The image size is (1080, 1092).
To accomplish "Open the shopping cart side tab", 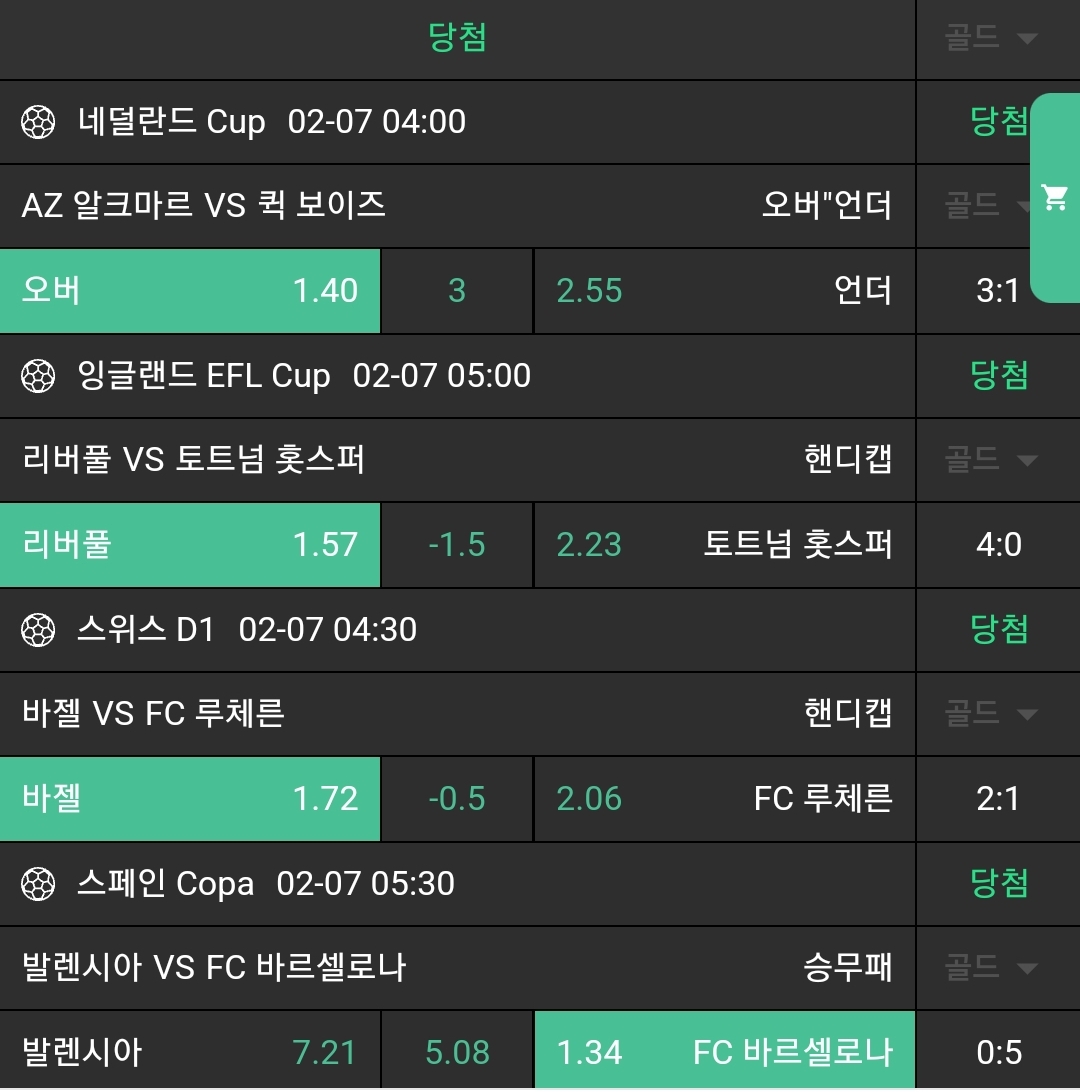I will click(x=1055, y=198).
